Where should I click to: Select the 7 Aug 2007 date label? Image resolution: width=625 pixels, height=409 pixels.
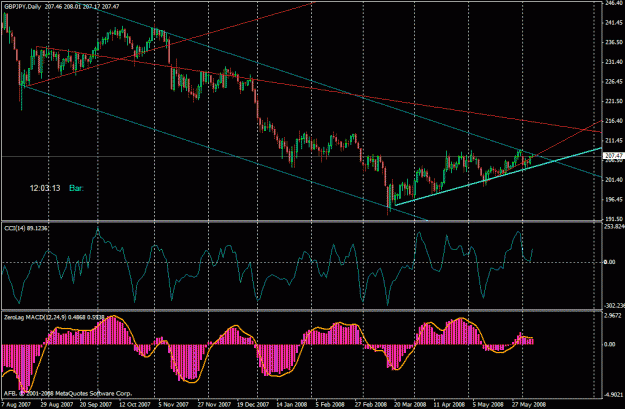[16, 404]
